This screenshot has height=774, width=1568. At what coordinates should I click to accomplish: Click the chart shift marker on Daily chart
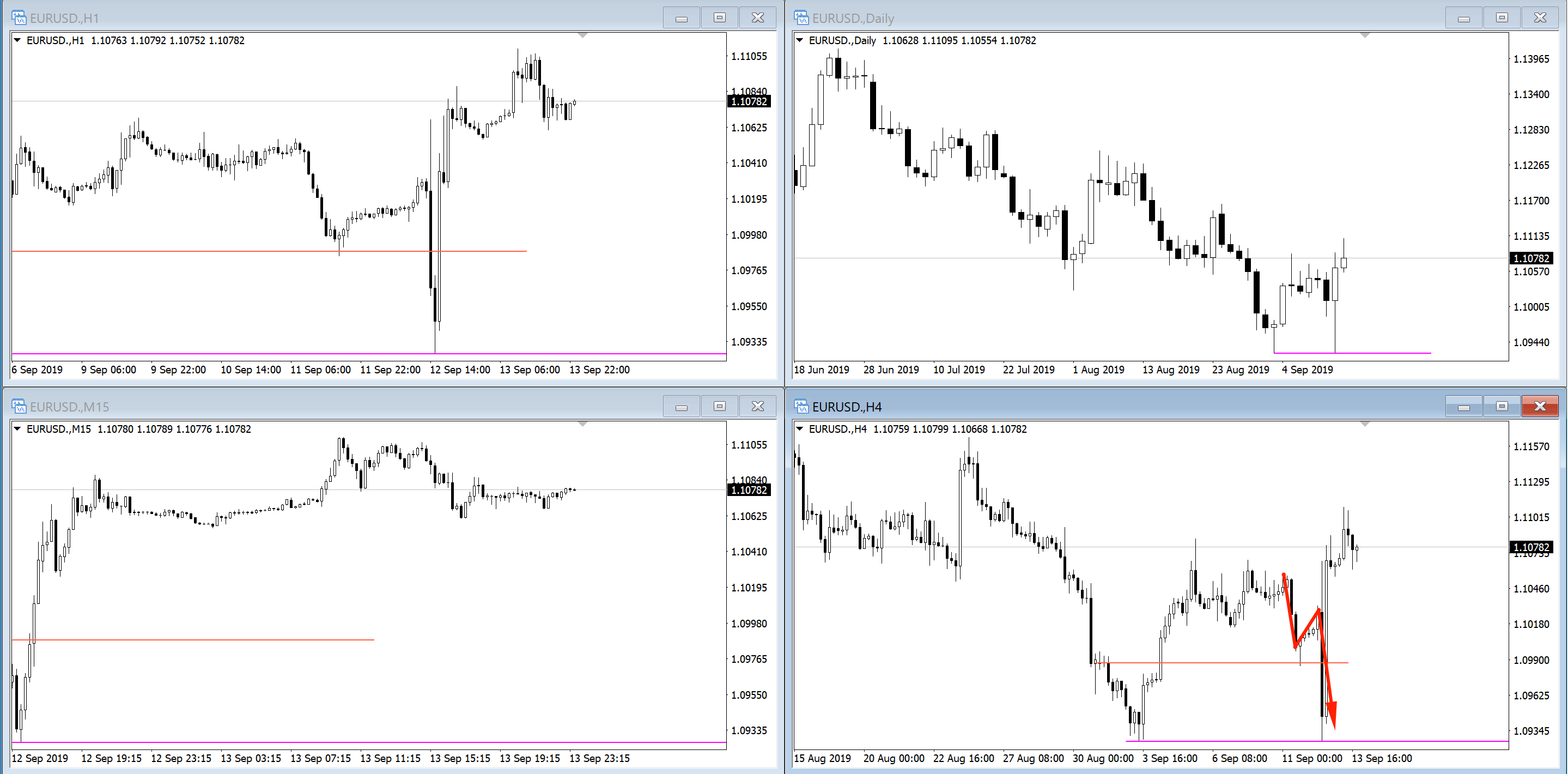(x=1365, y=35)
